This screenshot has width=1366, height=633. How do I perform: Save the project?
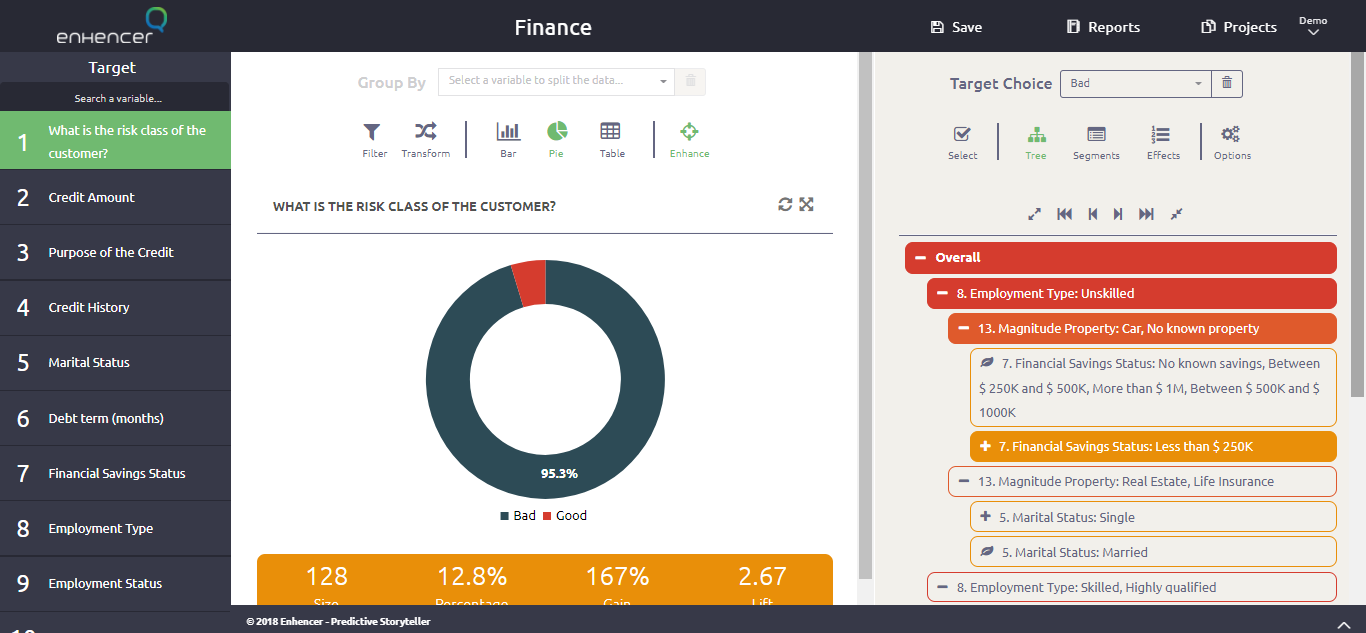[x=956, y=27]
